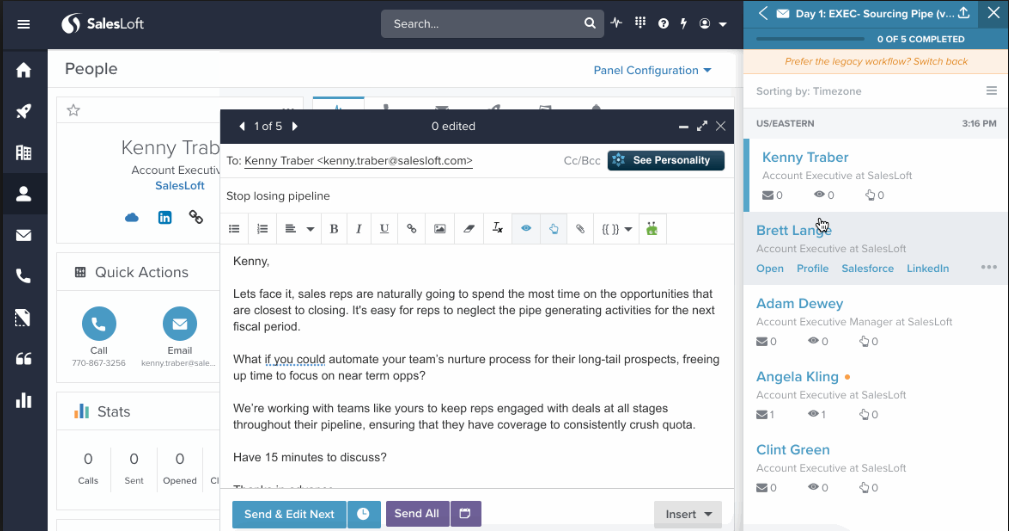Image resolution: width=1009 pixels, height=531 pixels.
Task: Click the search magnifier icon
Action: coord(589,24)
